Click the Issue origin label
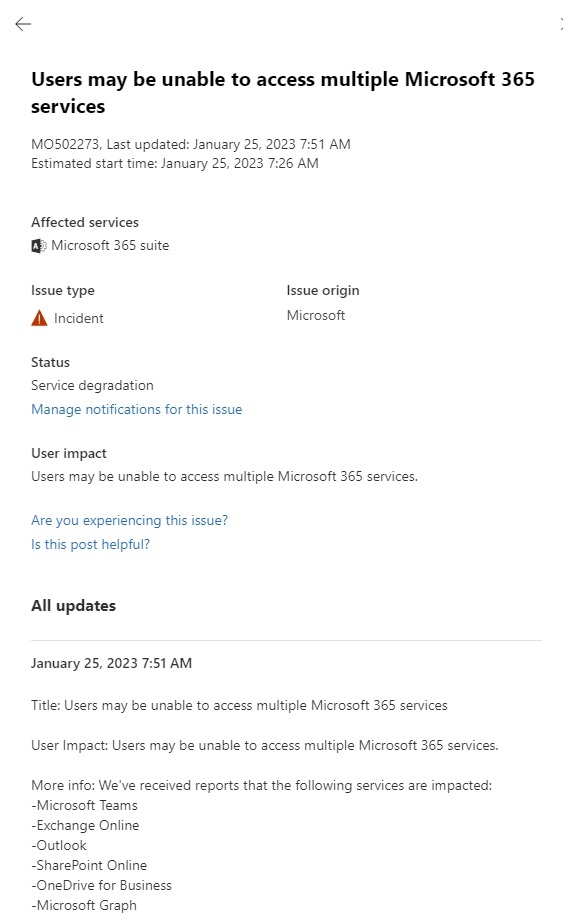This screenshot has width=563, height=917. (323, 291)
